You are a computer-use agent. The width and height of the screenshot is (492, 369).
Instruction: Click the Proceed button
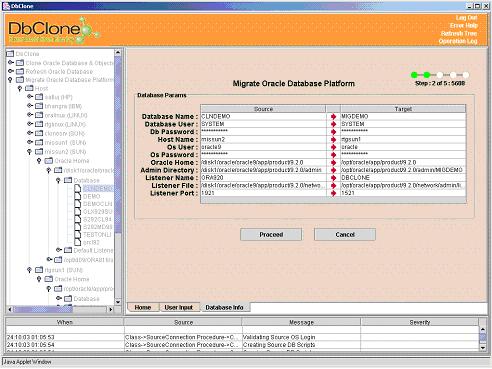point(271,235)
